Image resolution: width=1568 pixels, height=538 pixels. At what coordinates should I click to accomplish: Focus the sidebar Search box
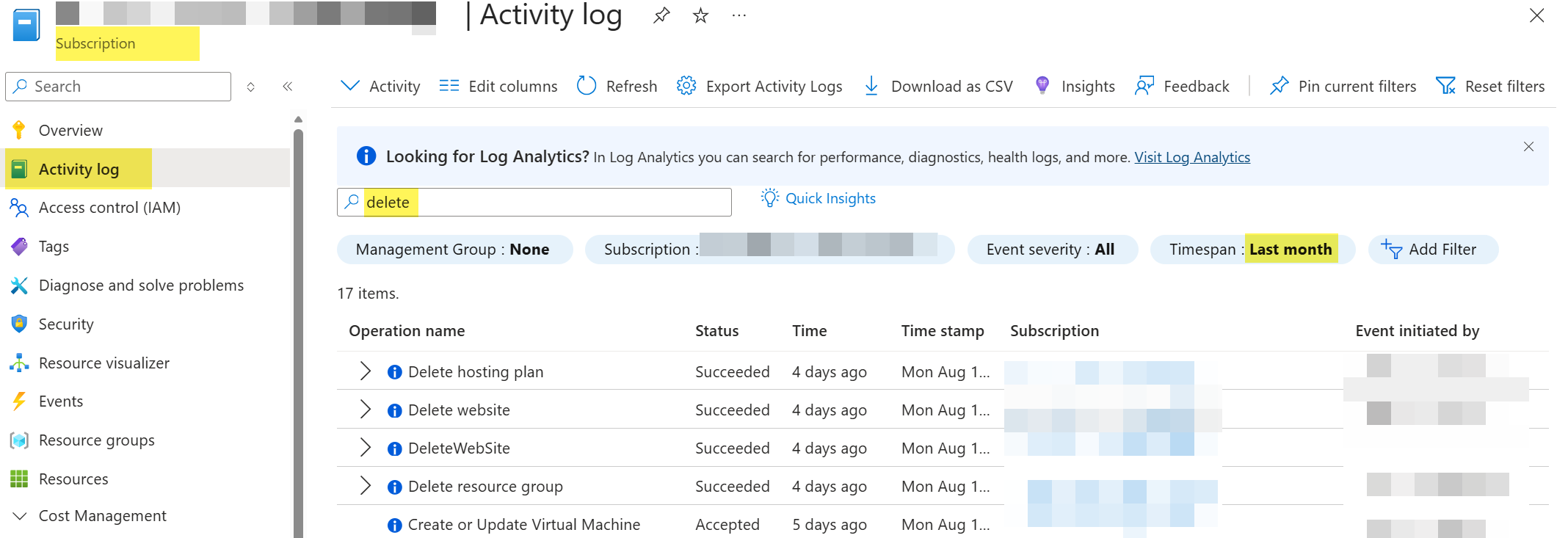click(x=118, y=87)
